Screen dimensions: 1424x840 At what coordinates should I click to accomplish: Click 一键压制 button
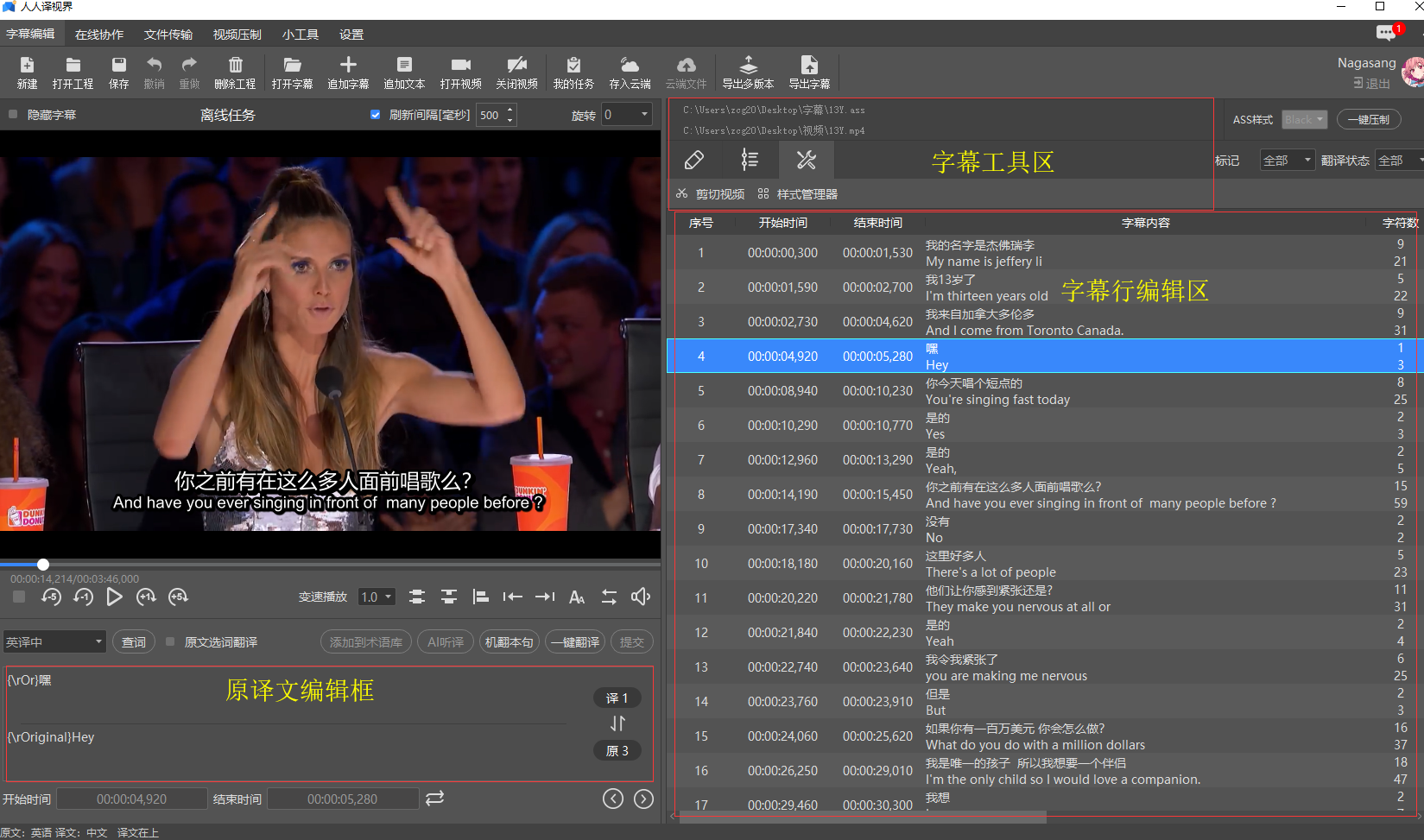(x=1369, y=119)
